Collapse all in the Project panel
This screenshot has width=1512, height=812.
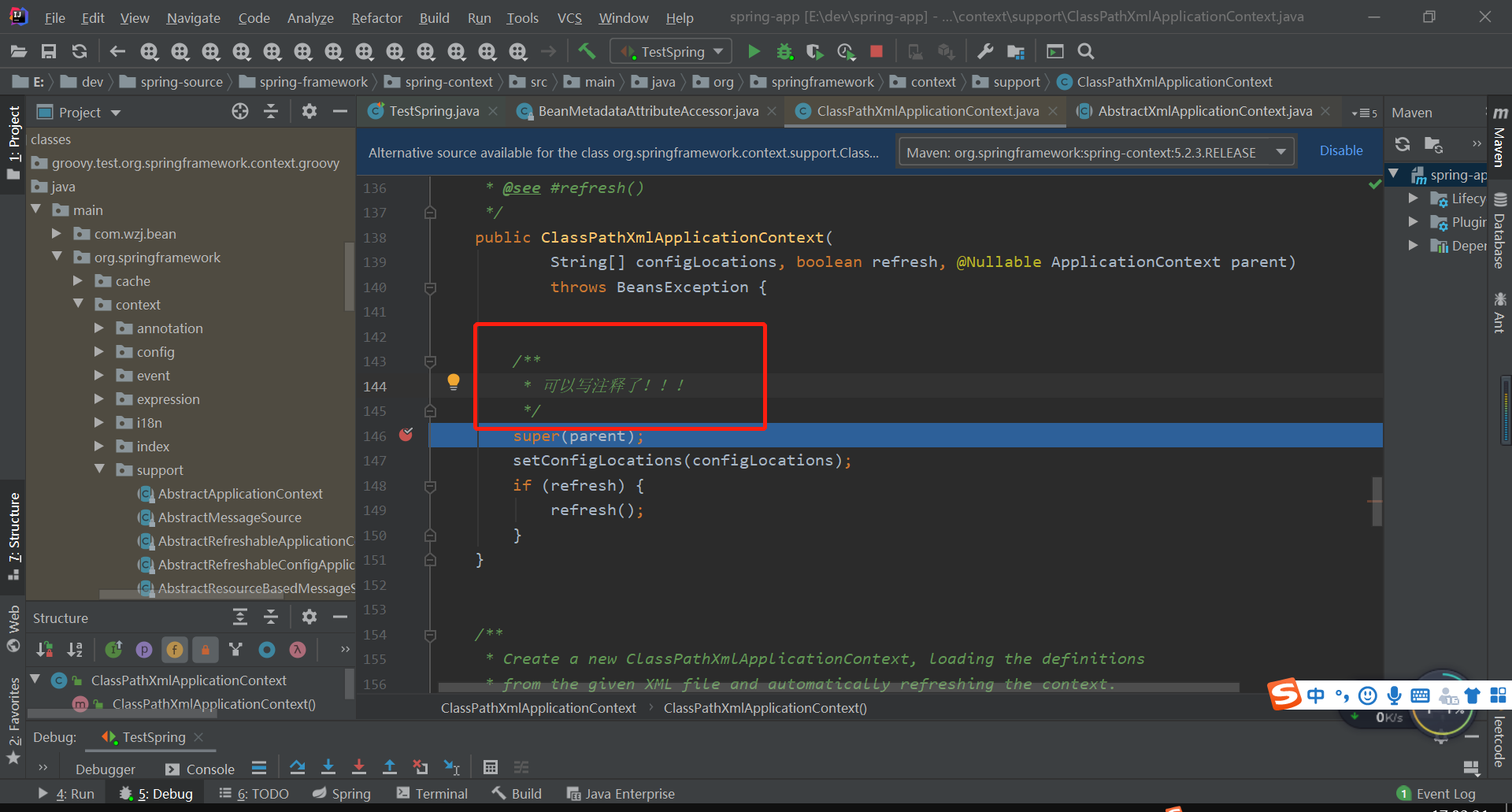point(271,112)
